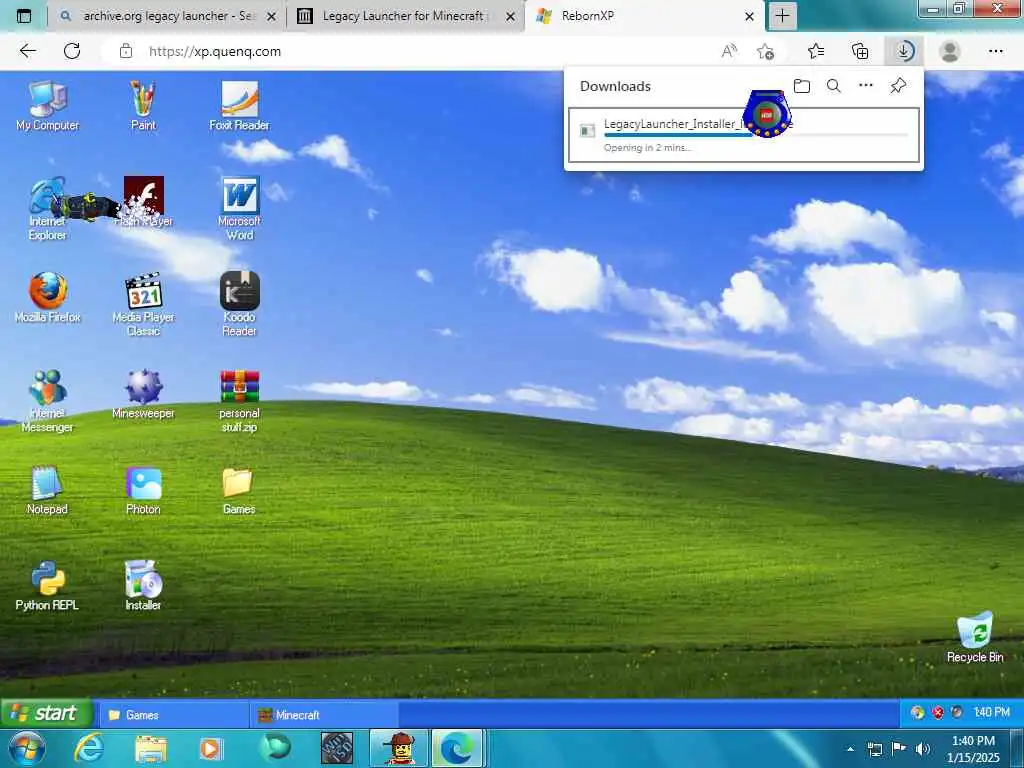Launch Foxit Reader from the desktop
The width and height of the screenshot is (1024, 768).
240,106
